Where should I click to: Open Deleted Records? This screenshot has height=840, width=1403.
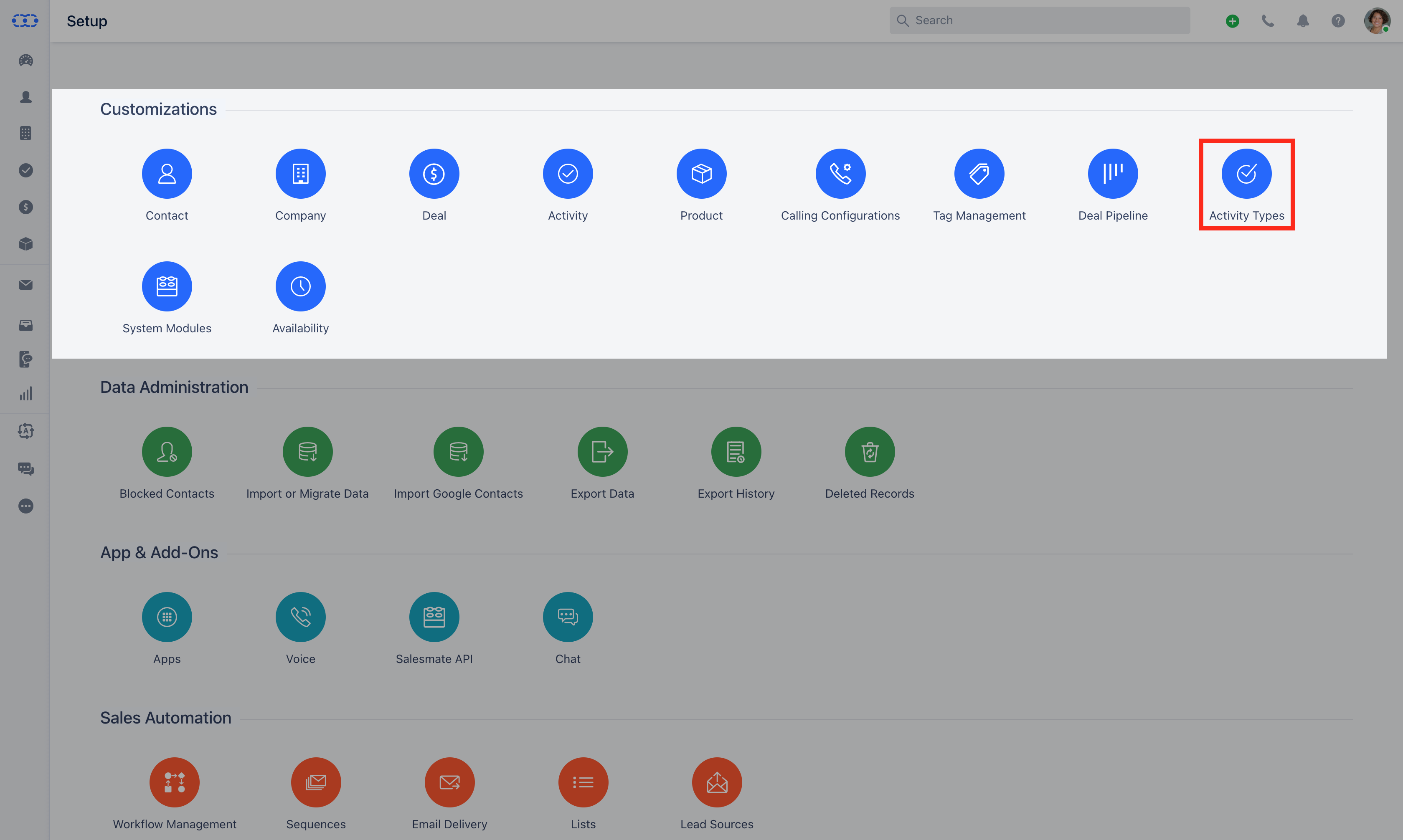[x=870, y=452]
